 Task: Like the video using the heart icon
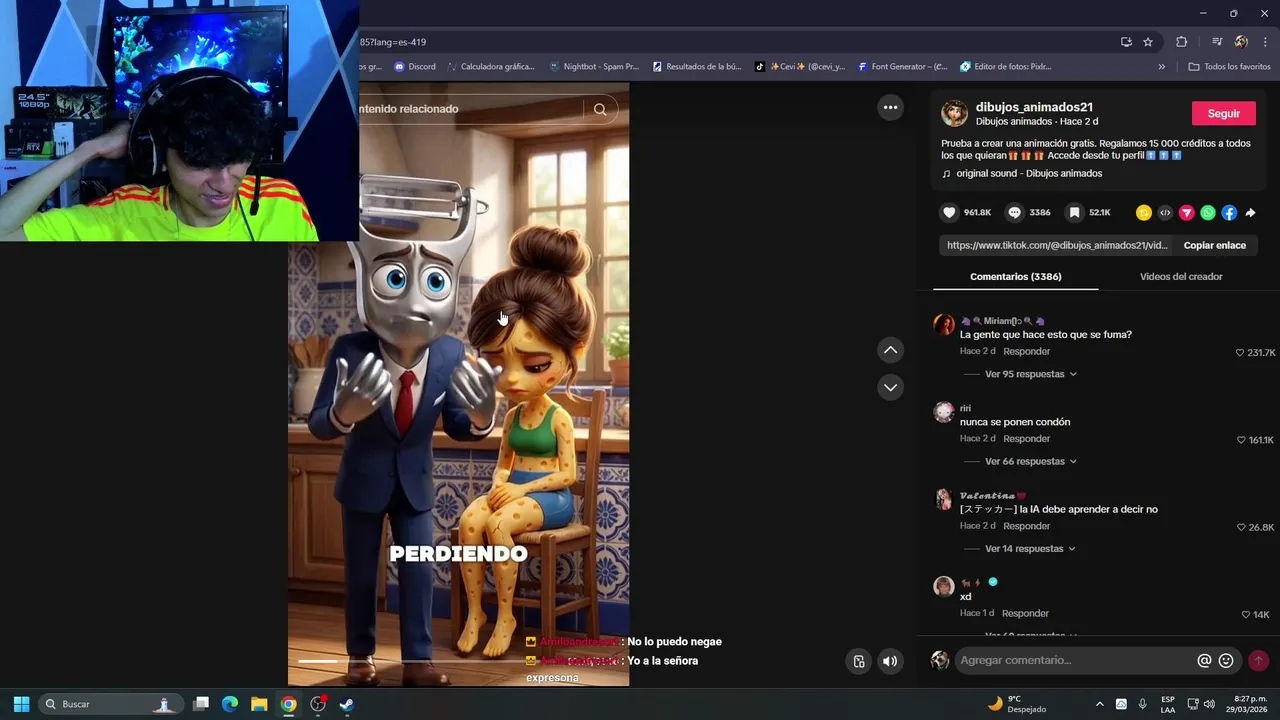click(x=949, y=213)
